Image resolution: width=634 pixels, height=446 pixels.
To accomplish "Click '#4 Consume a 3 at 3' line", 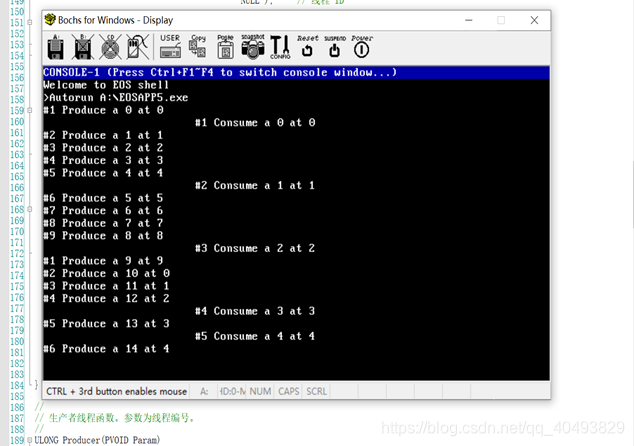I will pos(255,311).
